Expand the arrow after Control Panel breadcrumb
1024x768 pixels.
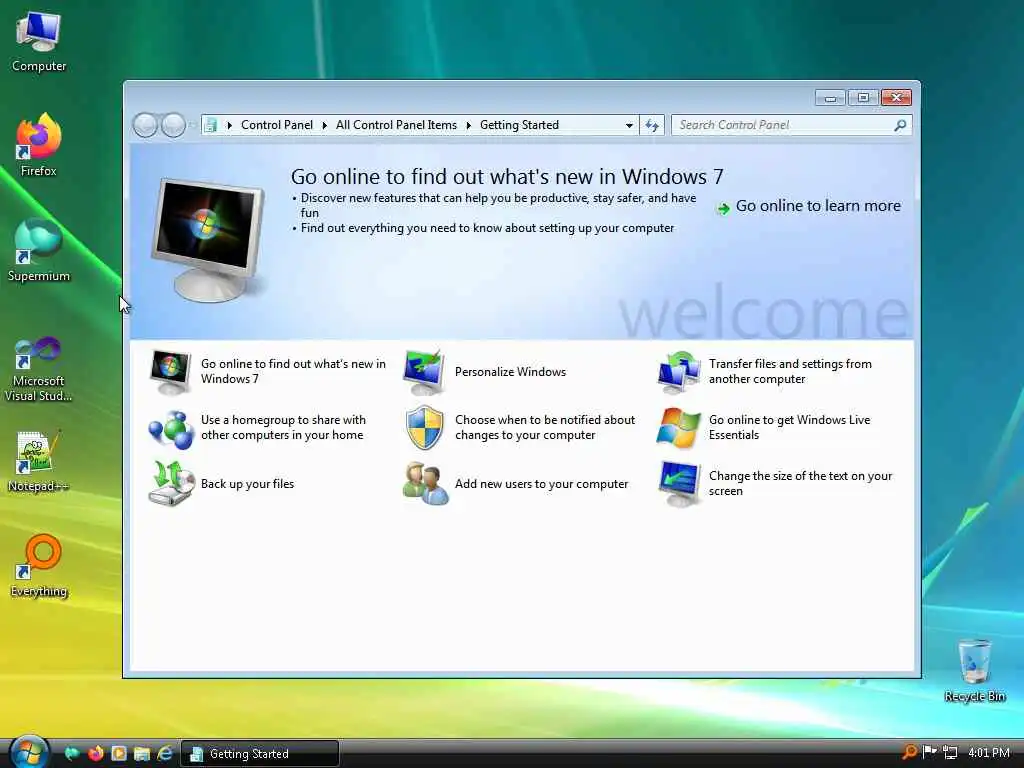[x=325, y=125]
